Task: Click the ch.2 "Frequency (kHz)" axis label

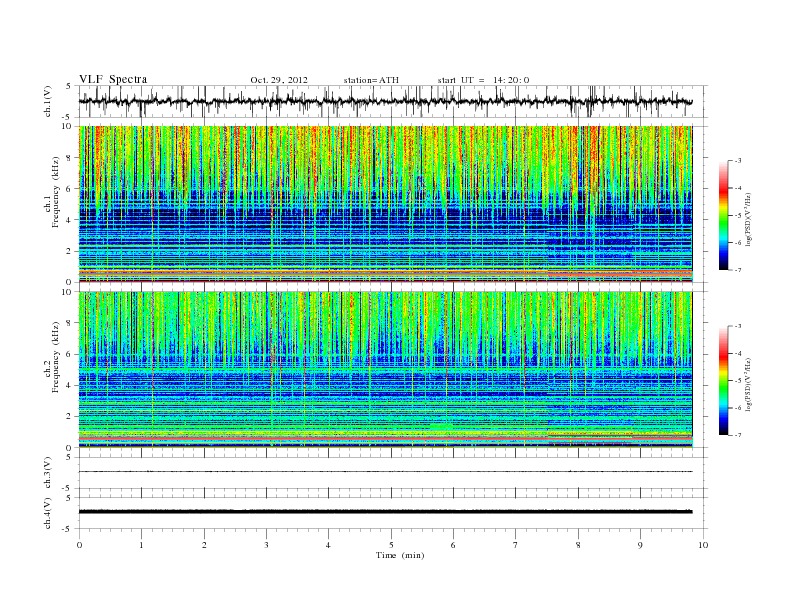Action: click(55, 357)
